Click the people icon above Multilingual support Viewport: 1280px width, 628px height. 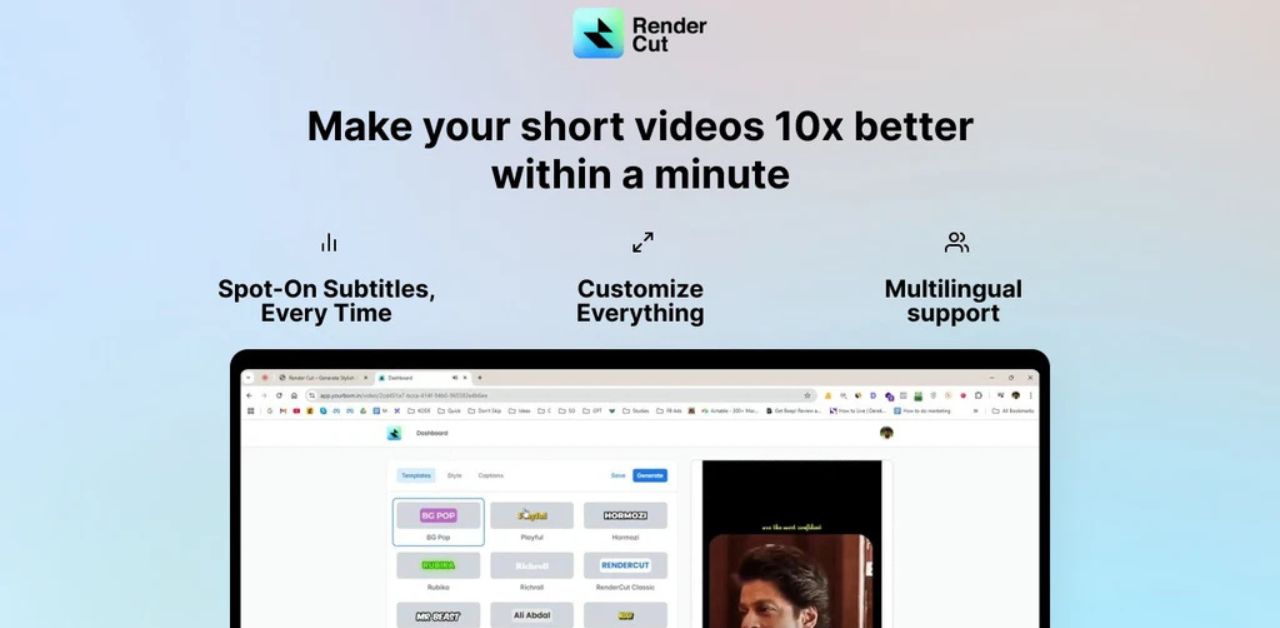point(957,242)
